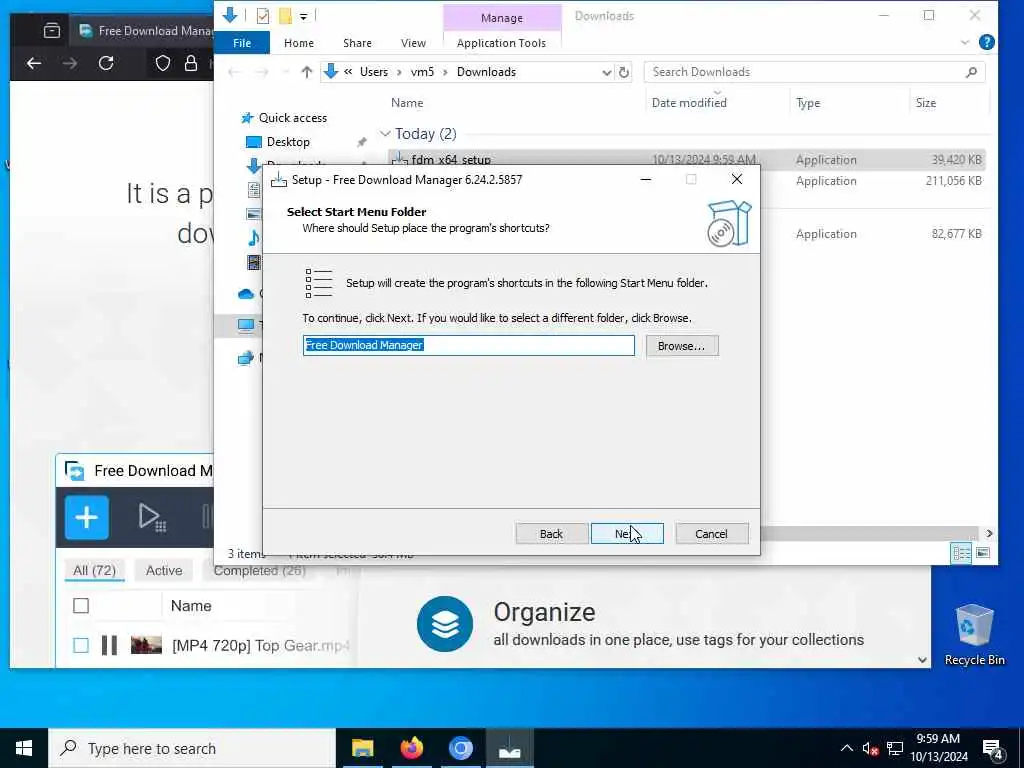Click the Explorer scrollbar right arrow

coord(989,534)
